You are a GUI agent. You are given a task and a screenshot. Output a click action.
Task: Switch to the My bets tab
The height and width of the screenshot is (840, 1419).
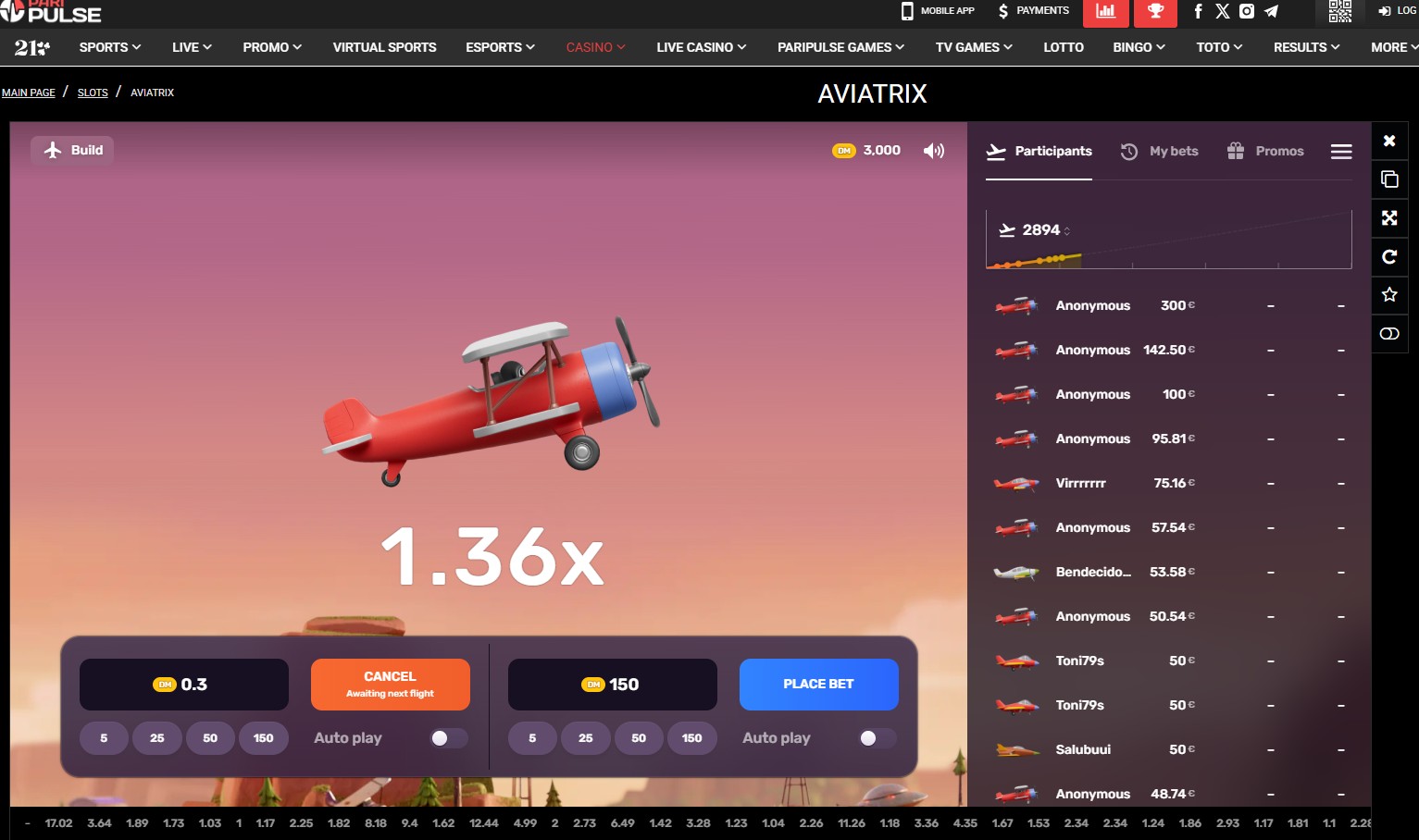(x=1160, y=152)
